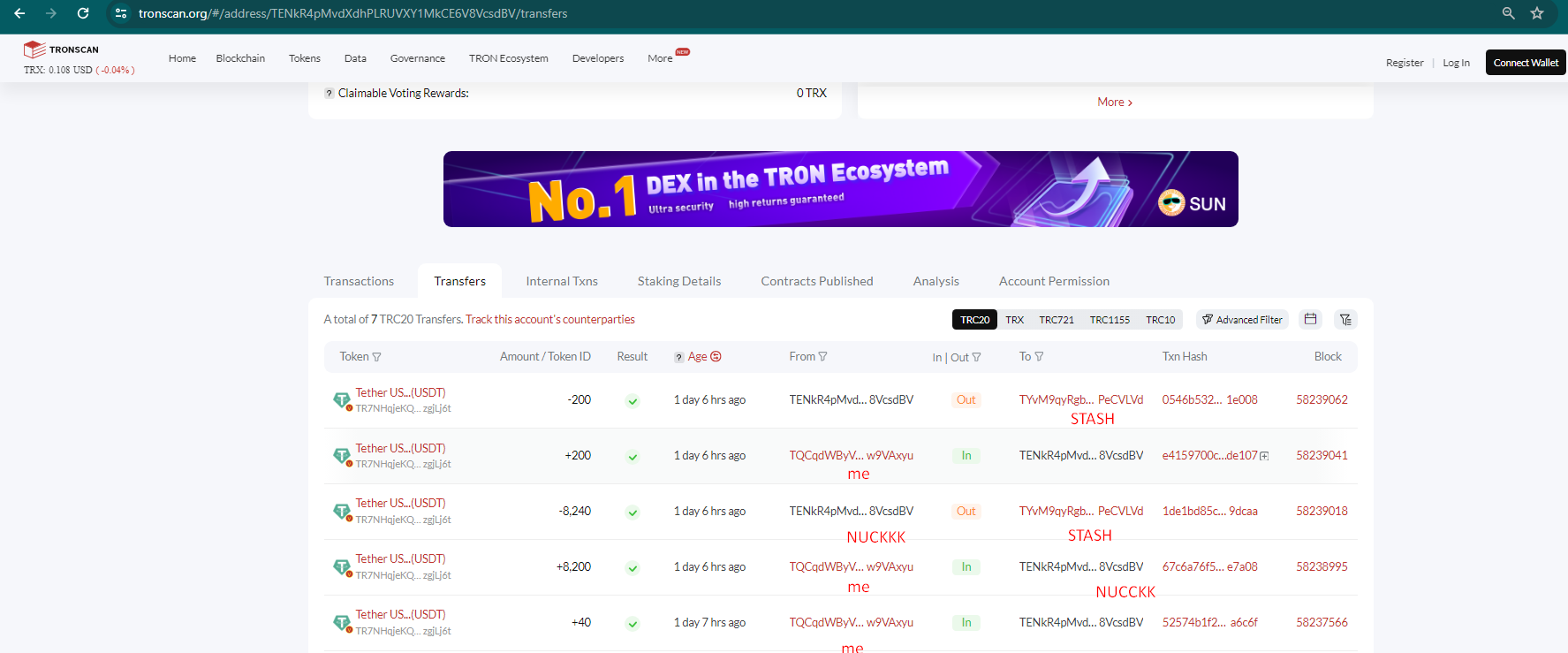Select the TRC20 transfer type
The image size is (1568, 653).
coord(975,320)
